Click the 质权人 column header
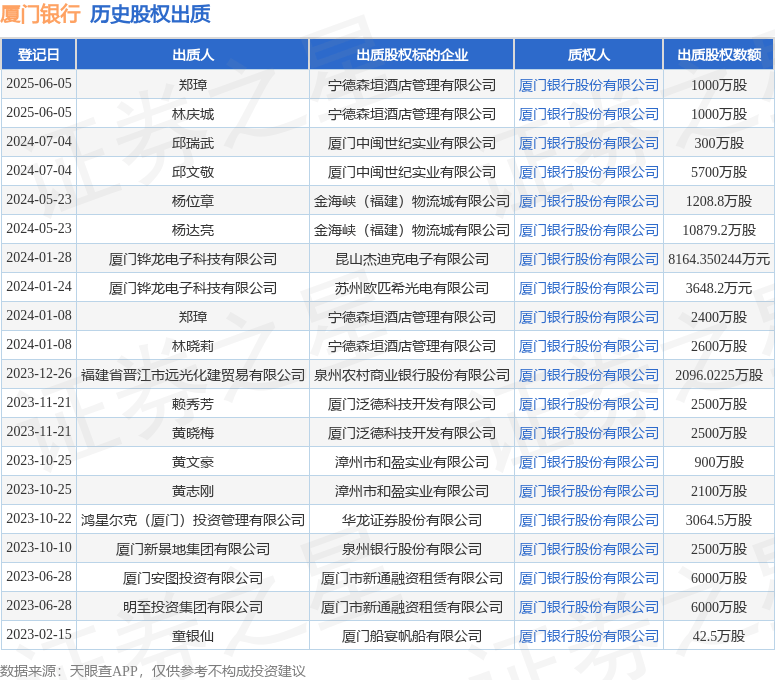This screenshot has width=775, height=680. tap(588, 54)
